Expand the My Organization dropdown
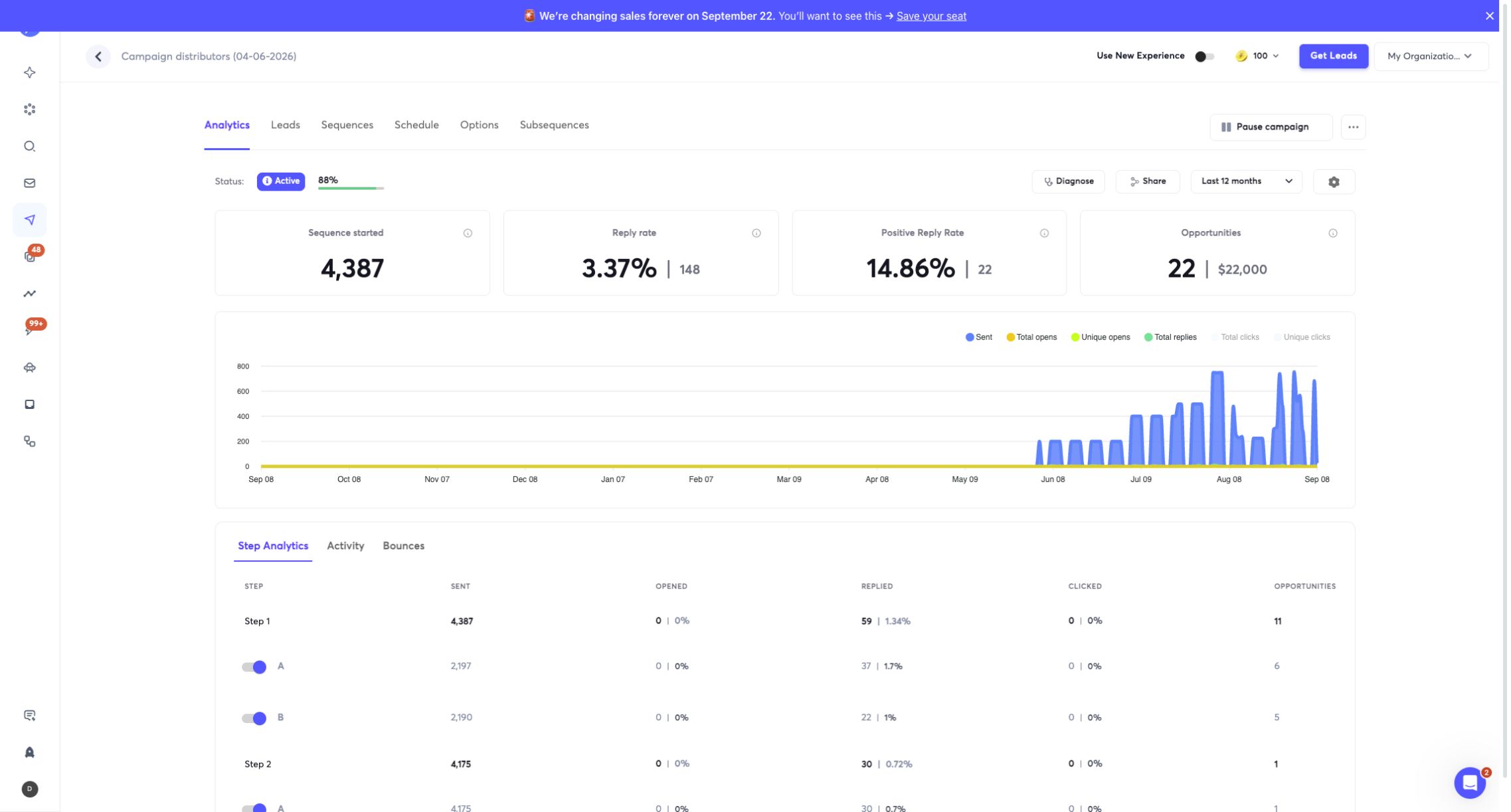 (x=1431, y=56)
